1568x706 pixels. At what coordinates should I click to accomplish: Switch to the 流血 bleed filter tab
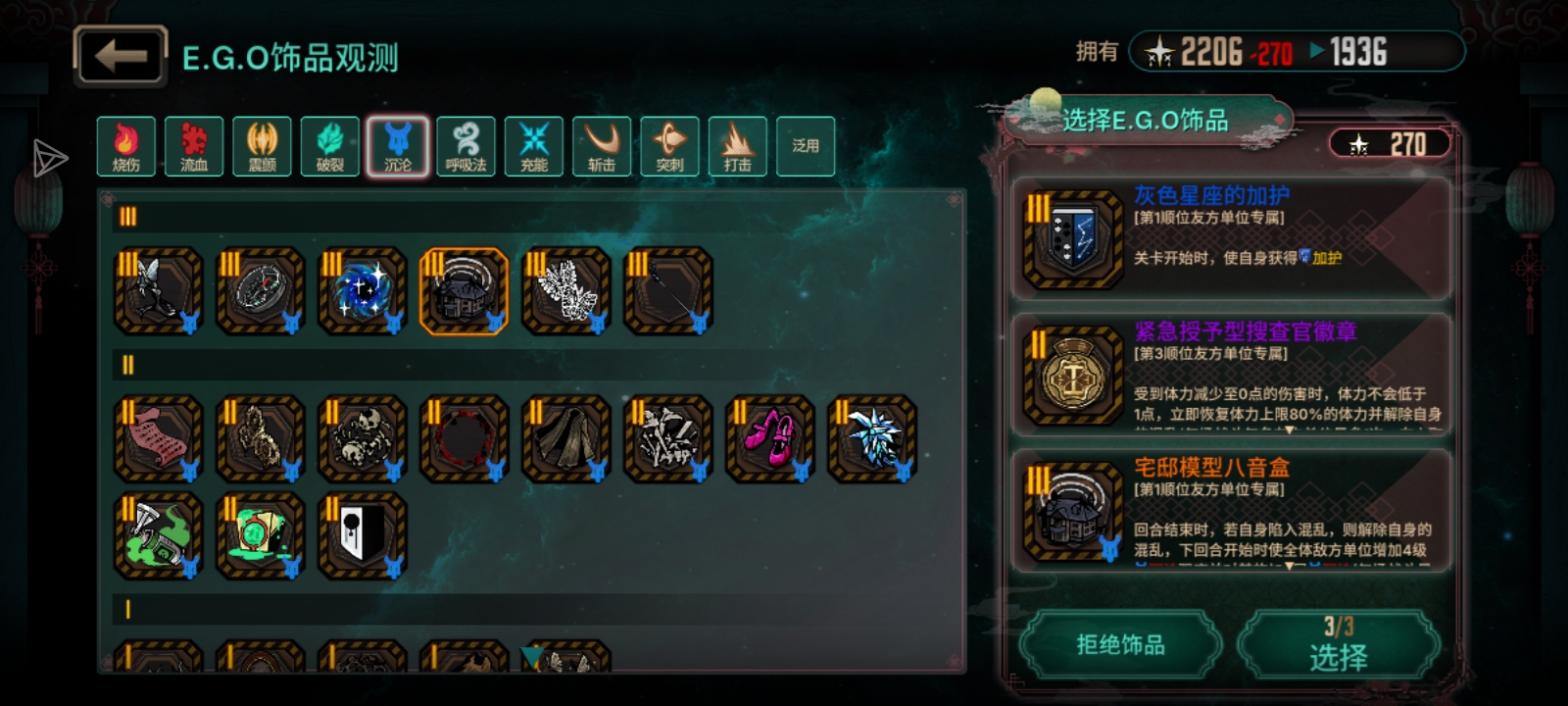(194, 146)
